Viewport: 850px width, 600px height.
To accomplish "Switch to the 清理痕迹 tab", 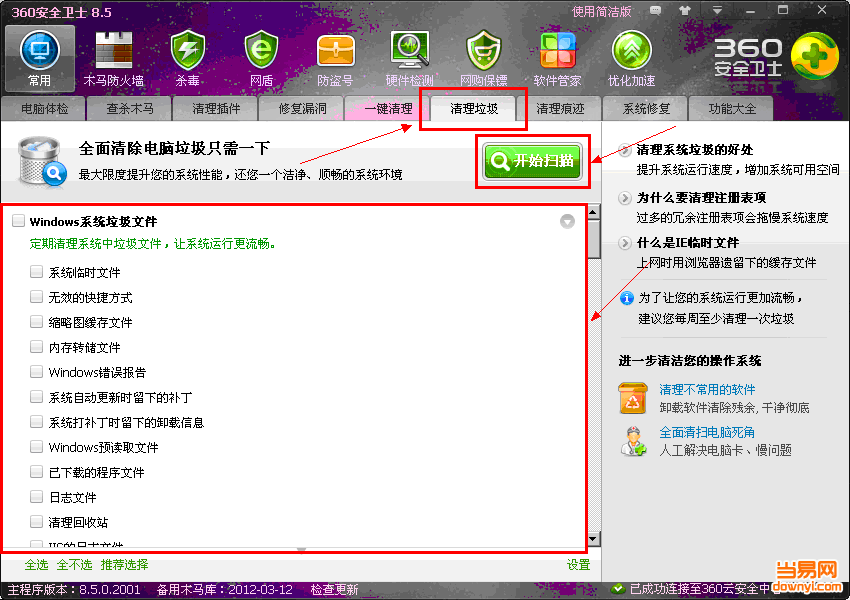I will (561, 108).
